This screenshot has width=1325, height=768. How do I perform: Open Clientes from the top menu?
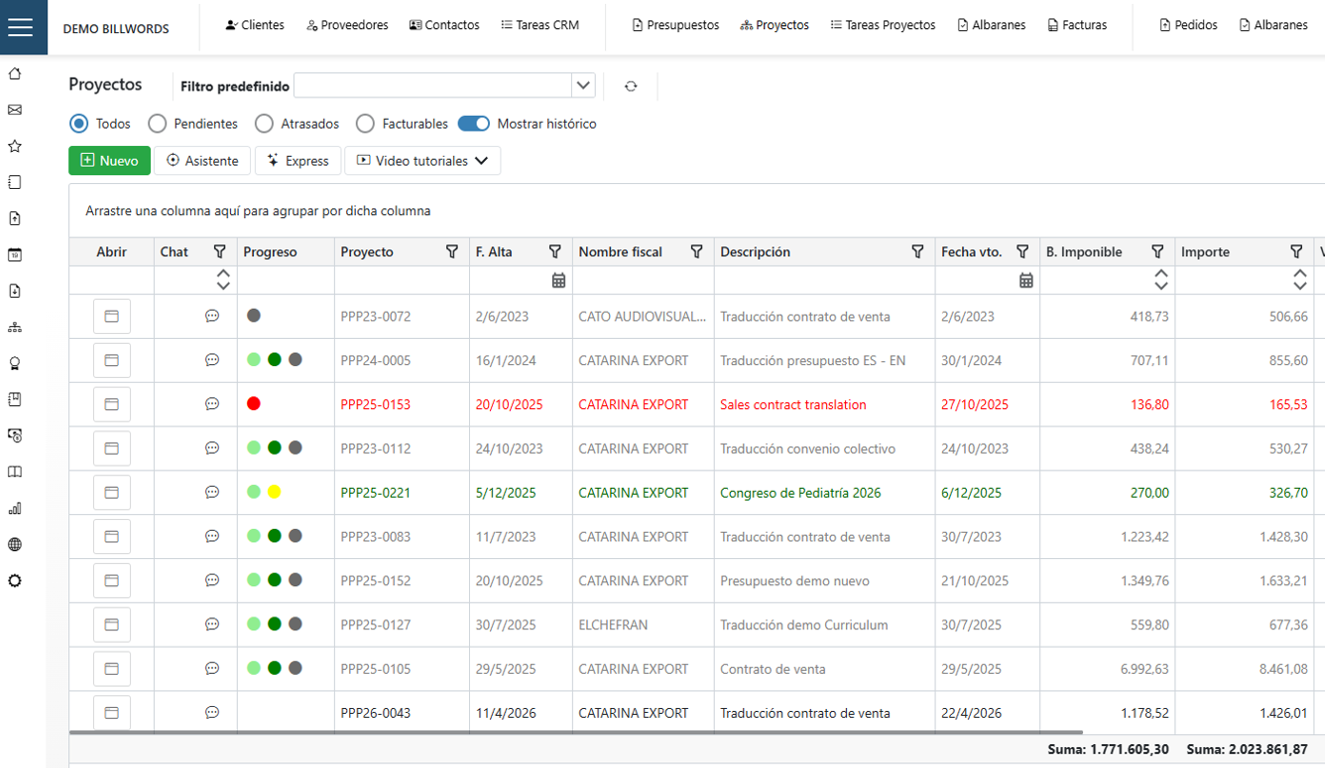point(254,25)
